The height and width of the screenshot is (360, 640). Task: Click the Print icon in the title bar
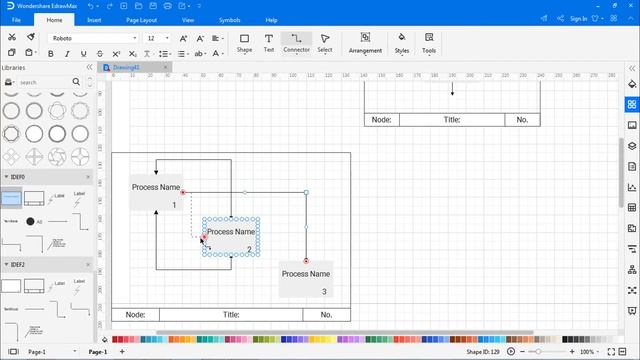(167, 6)
